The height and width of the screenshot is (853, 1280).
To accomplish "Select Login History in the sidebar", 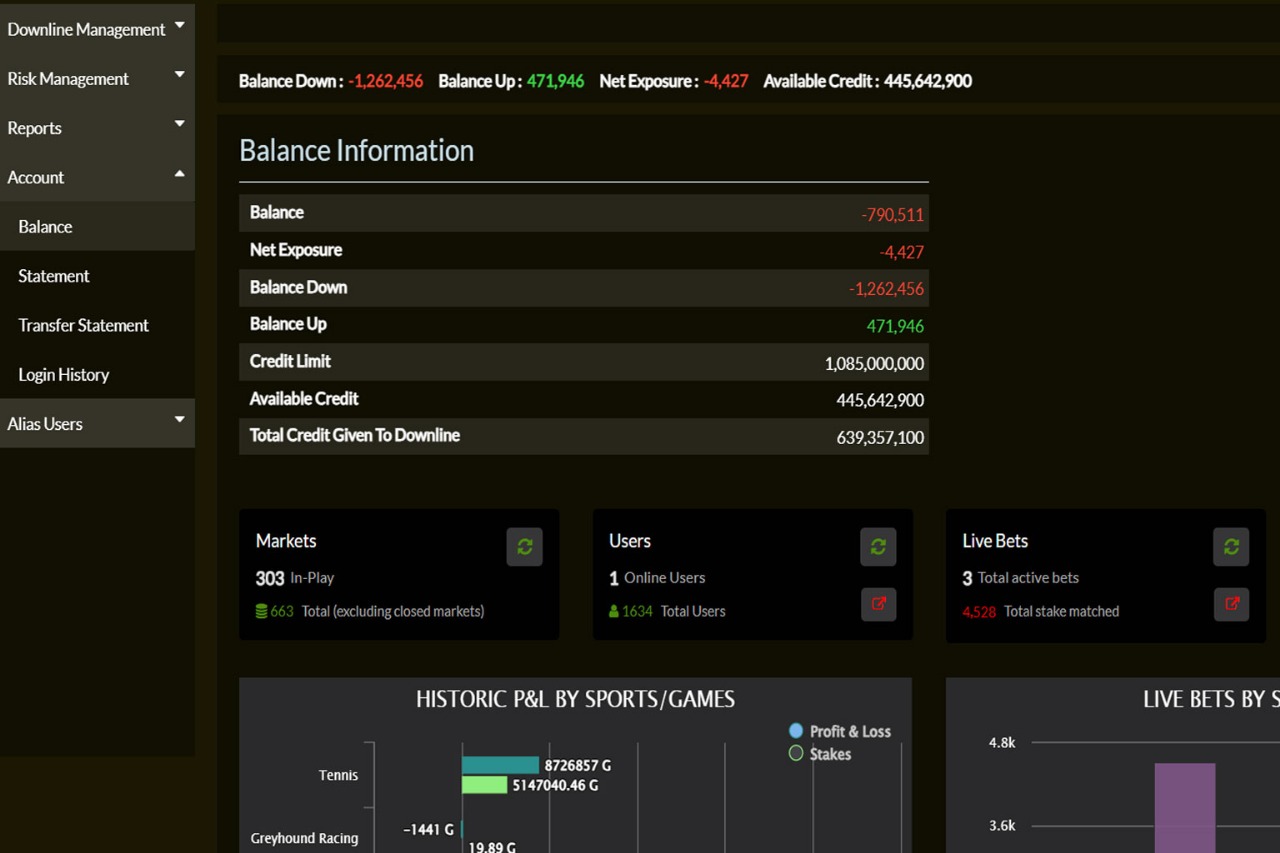I will click(63, 374).
